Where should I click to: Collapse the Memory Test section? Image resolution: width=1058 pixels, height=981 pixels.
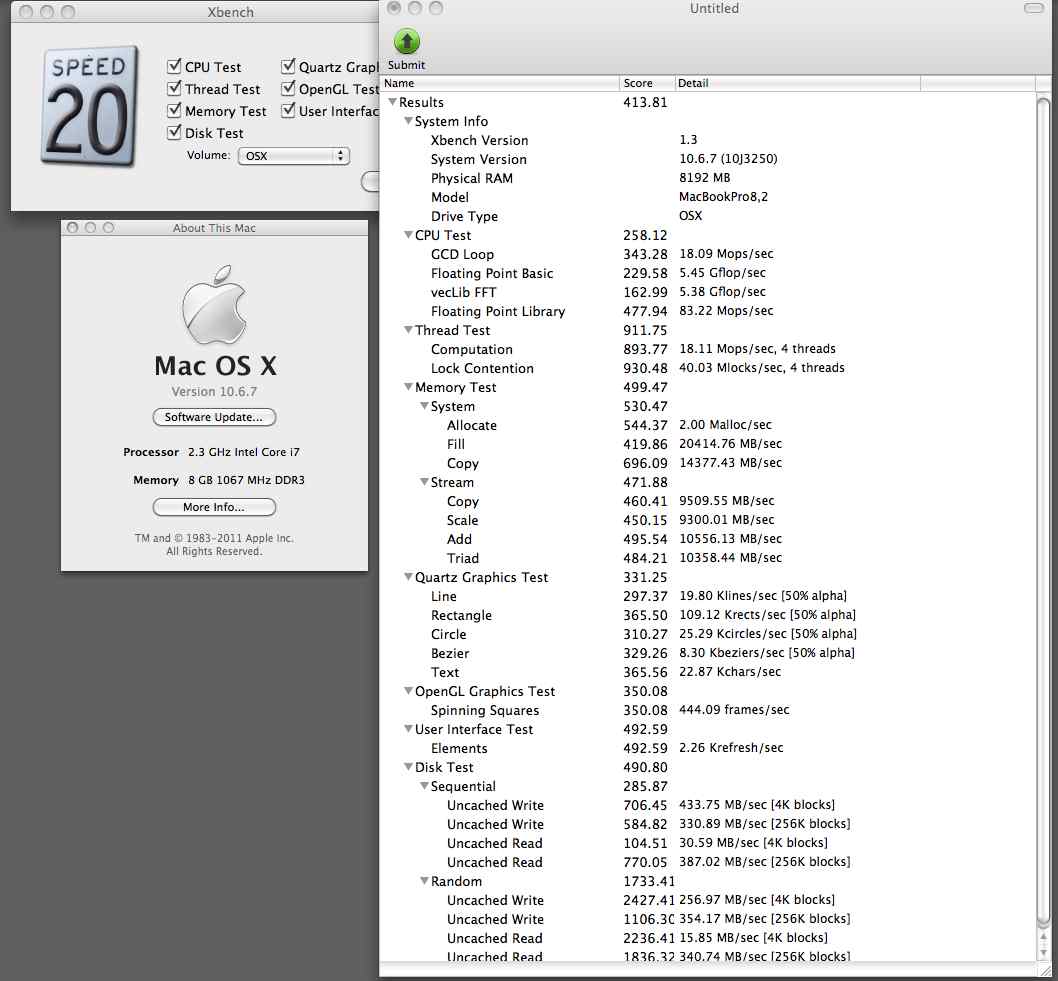pos(408,387)
